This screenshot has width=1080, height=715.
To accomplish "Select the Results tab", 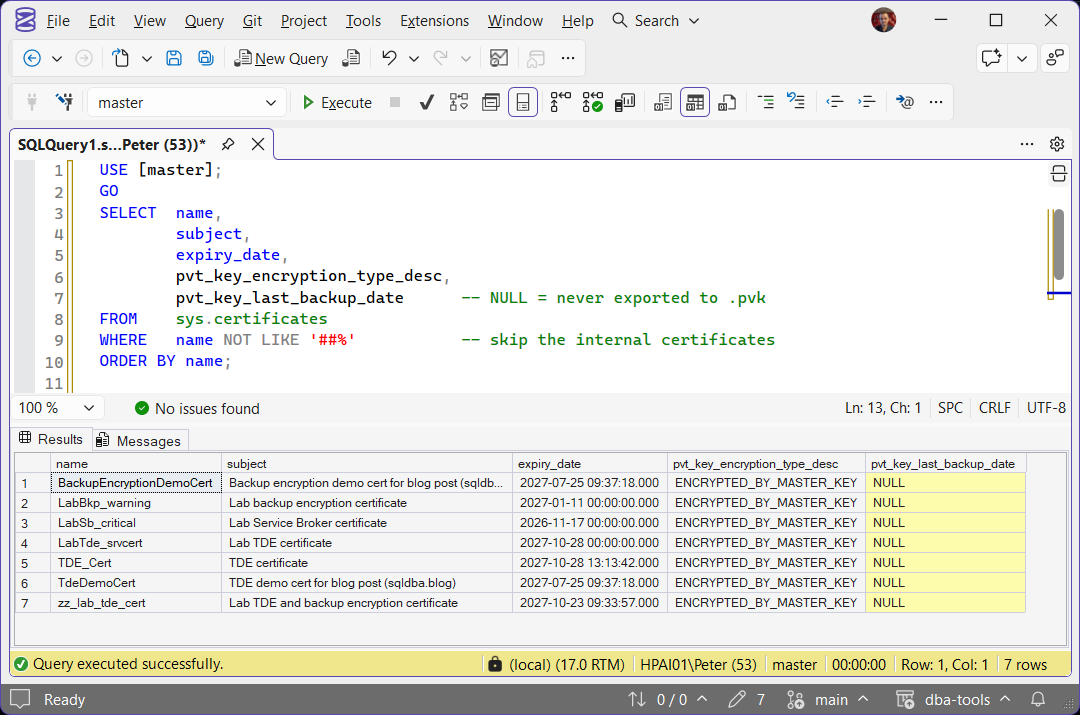I will [x=51, y=439].
